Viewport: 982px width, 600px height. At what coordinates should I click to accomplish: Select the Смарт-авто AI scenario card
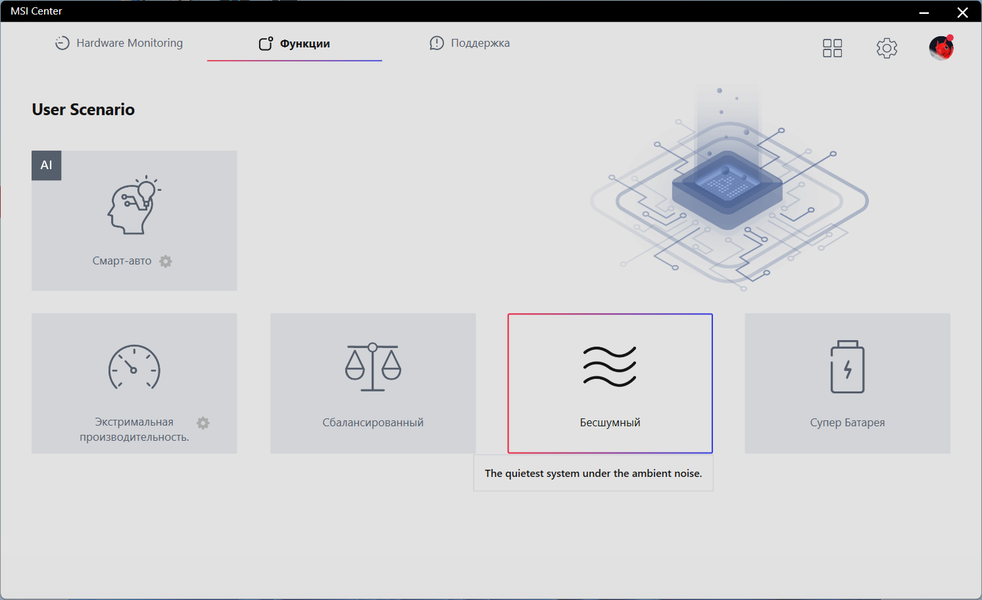[134, 220]
